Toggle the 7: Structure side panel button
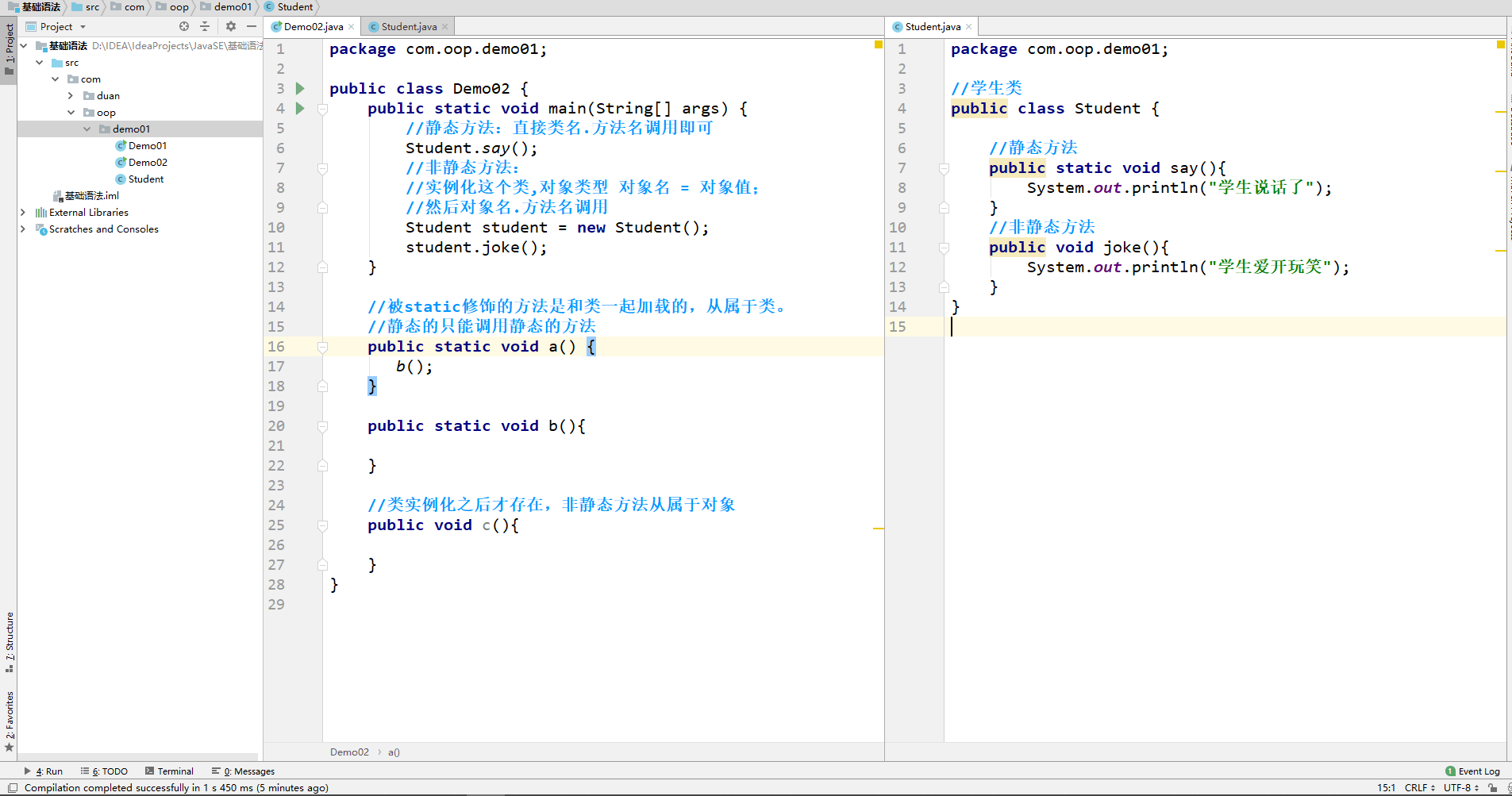Viewport: 1512px width, 796px height. click(9, 642)
